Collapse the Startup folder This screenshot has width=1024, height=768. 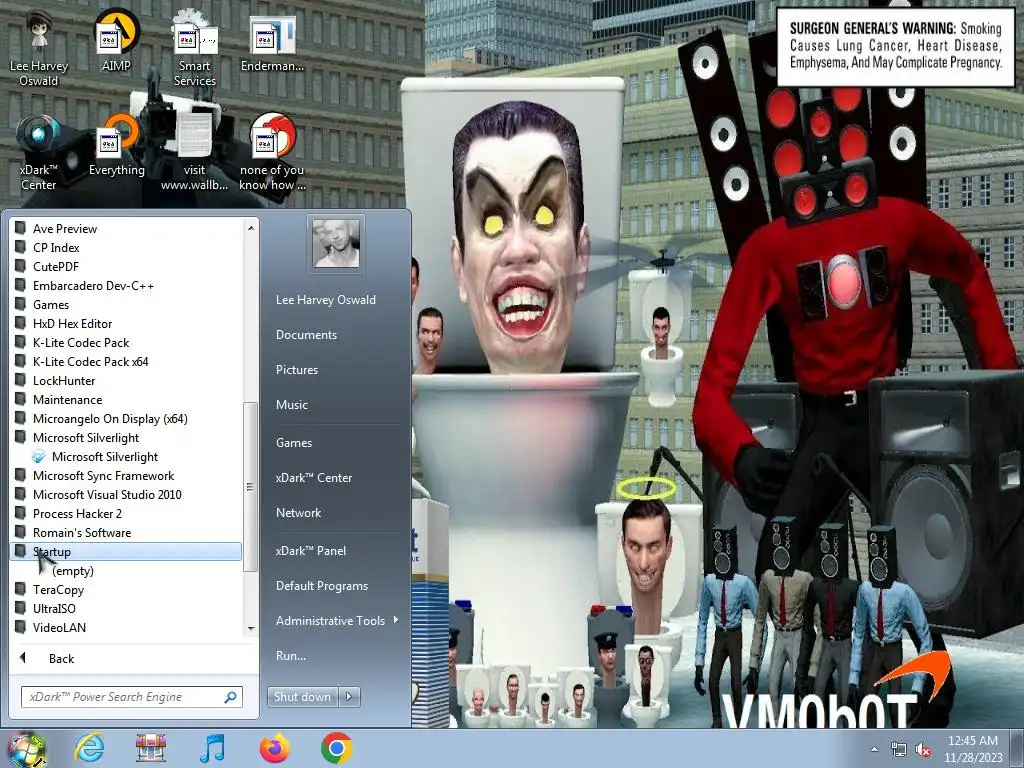125,551
